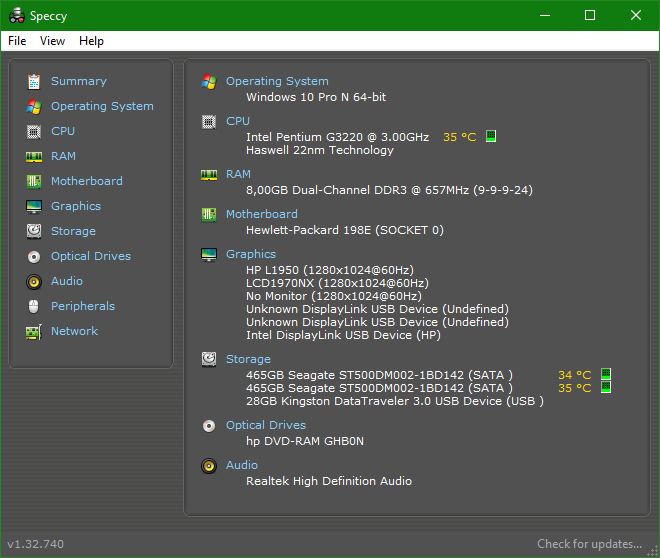Click the RAM stick icon in sidebar
Image resolution: width=660 pixels, height=558 pixels.
coord(34,157)
